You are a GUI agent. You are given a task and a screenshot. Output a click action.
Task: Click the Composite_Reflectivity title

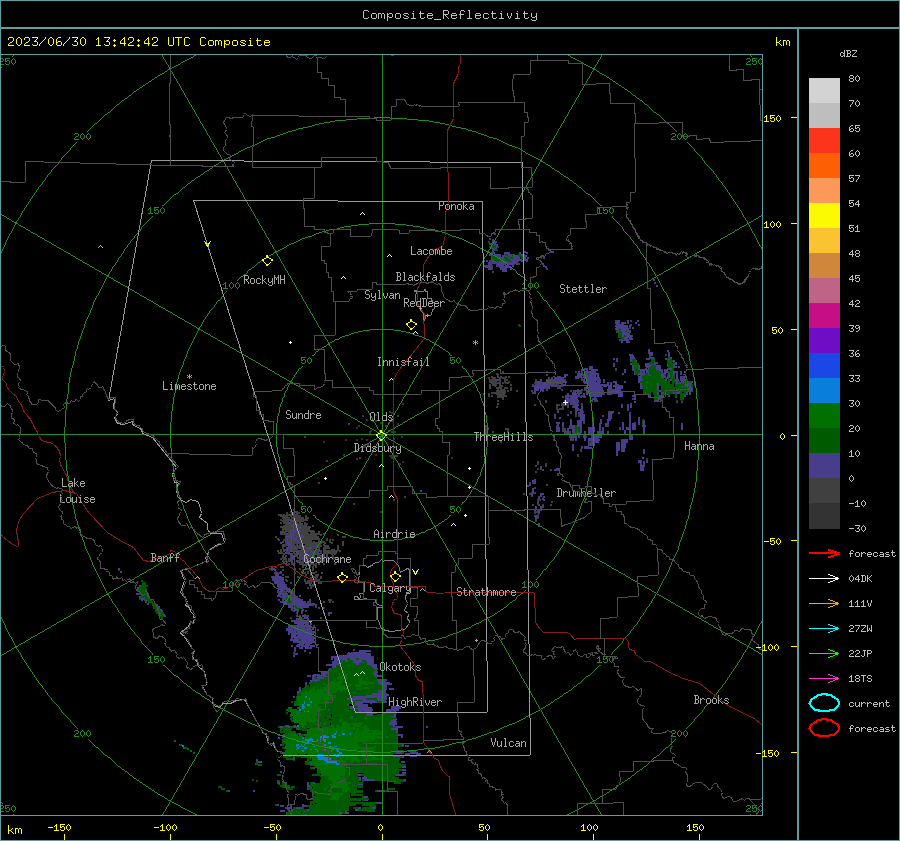pyautogui.click(x=449, y=15)
